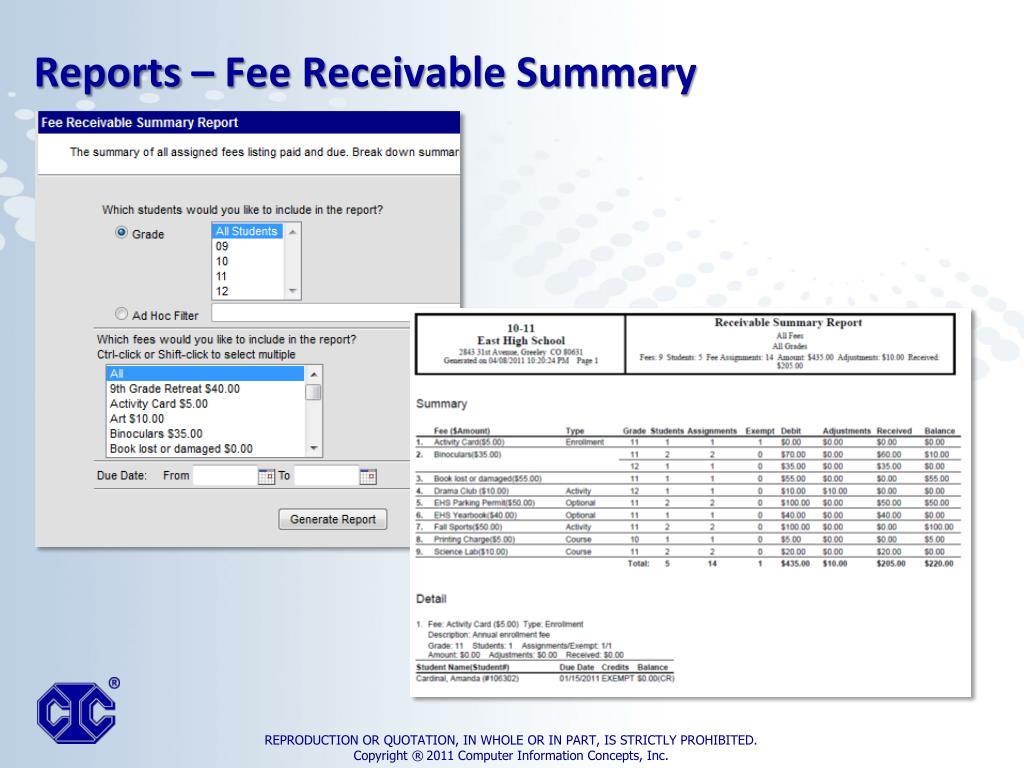1024x768 pixels.
Task: Select the Grade radio button
Action: (121, 232)
